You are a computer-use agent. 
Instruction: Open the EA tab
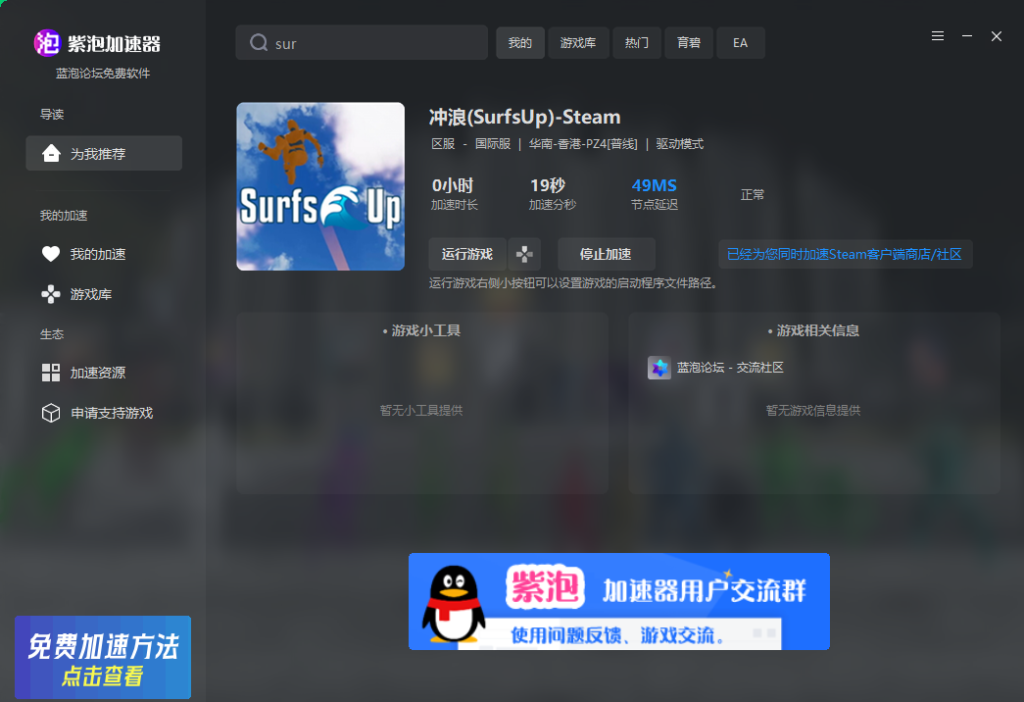click(740, 43)
